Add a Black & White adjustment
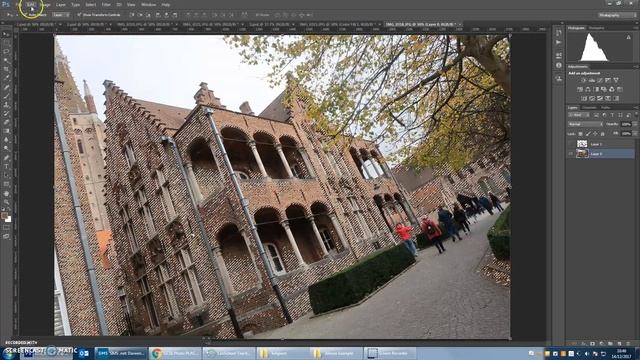This screenshot has height=360, width=640. coord(596,89)
